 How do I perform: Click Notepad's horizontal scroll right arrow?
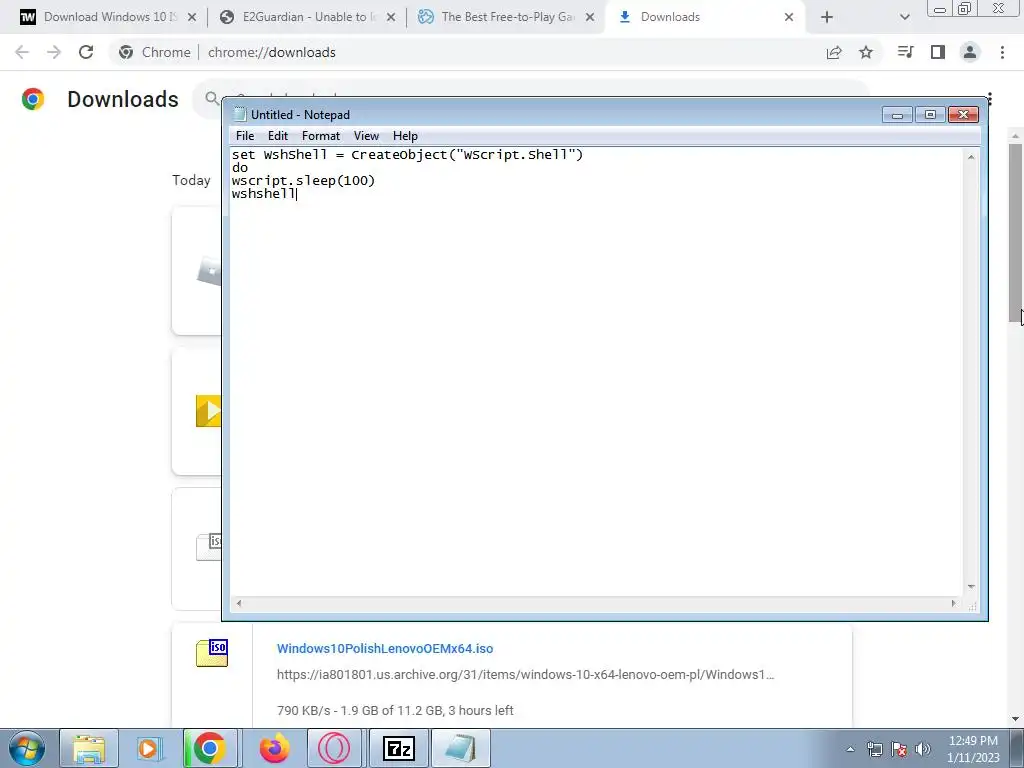[x=953, y=603]
